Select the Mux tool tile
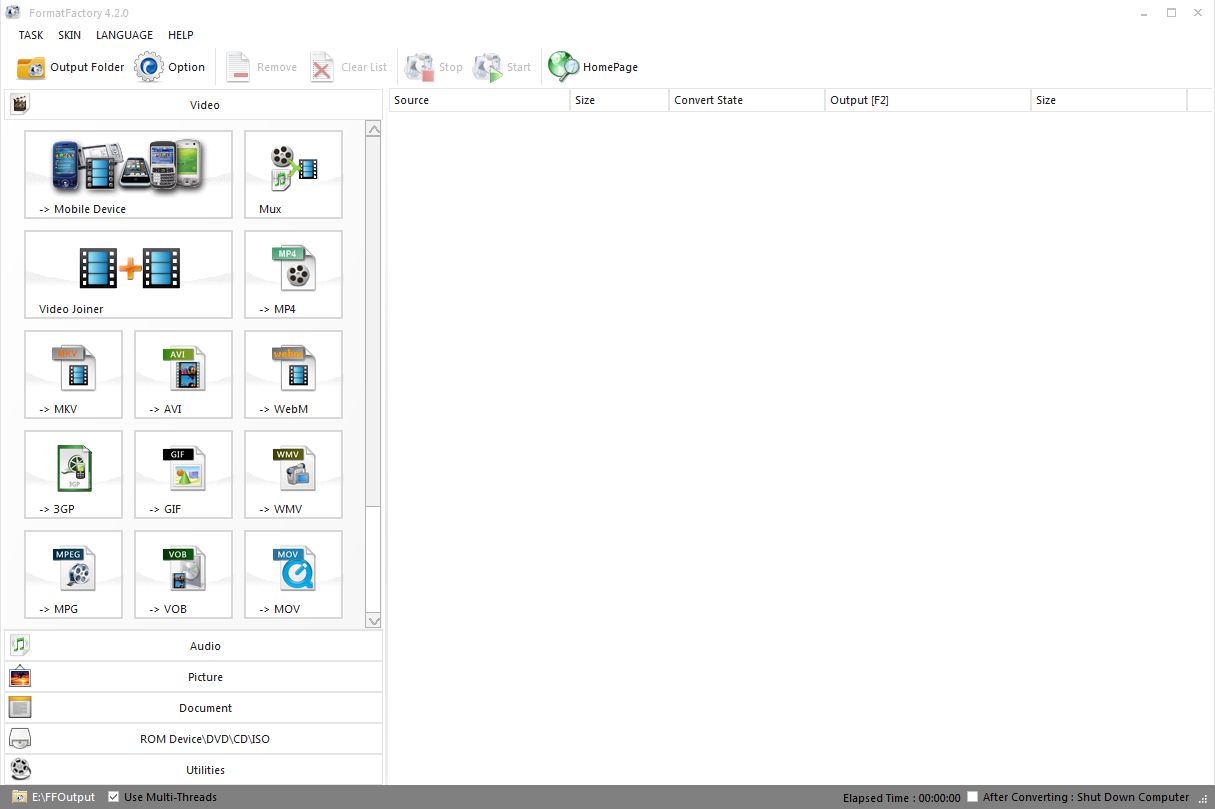Viewport: 1215px width, 809px height. coord(293,174)
